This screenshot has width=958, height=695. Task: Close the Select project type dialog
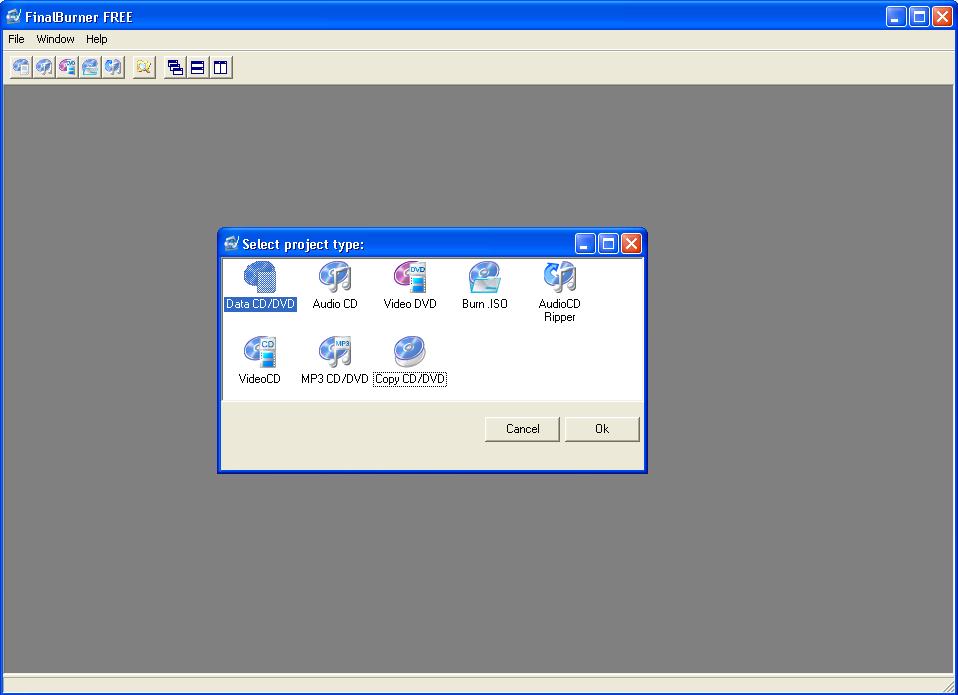pyautogui.click(x=631, y=244)
